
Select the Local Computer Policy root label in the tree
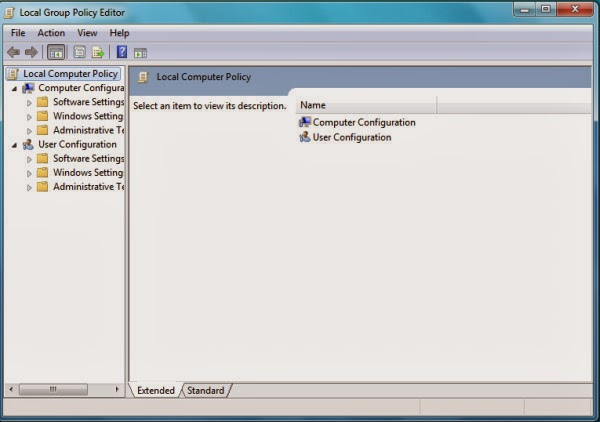[x=70, y=73]
